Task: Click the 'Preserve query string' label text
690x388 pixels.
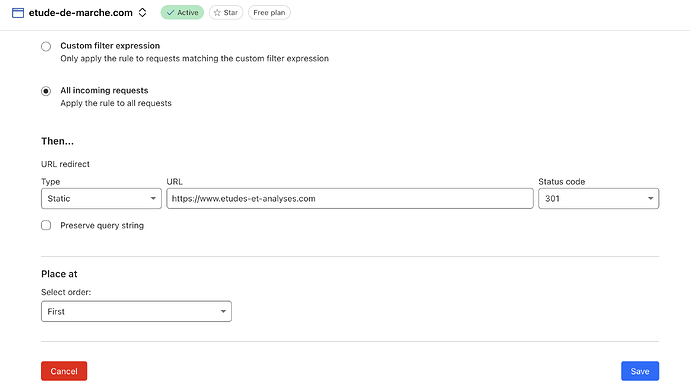Action: [x=102, y=225]
